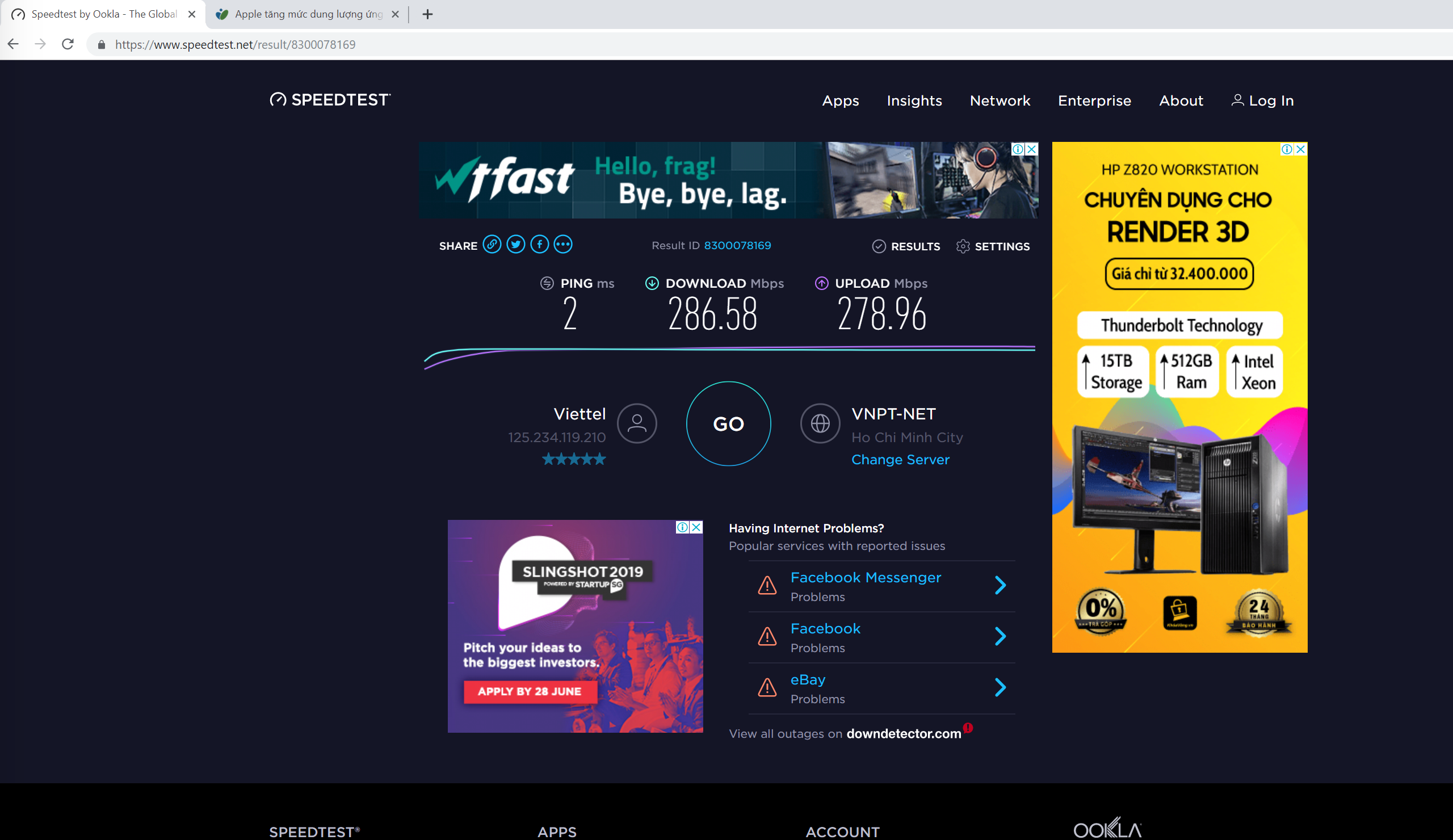Click eBay warning triangle icon
This screenshot has height=840, width=1453.
pos(767,687)
